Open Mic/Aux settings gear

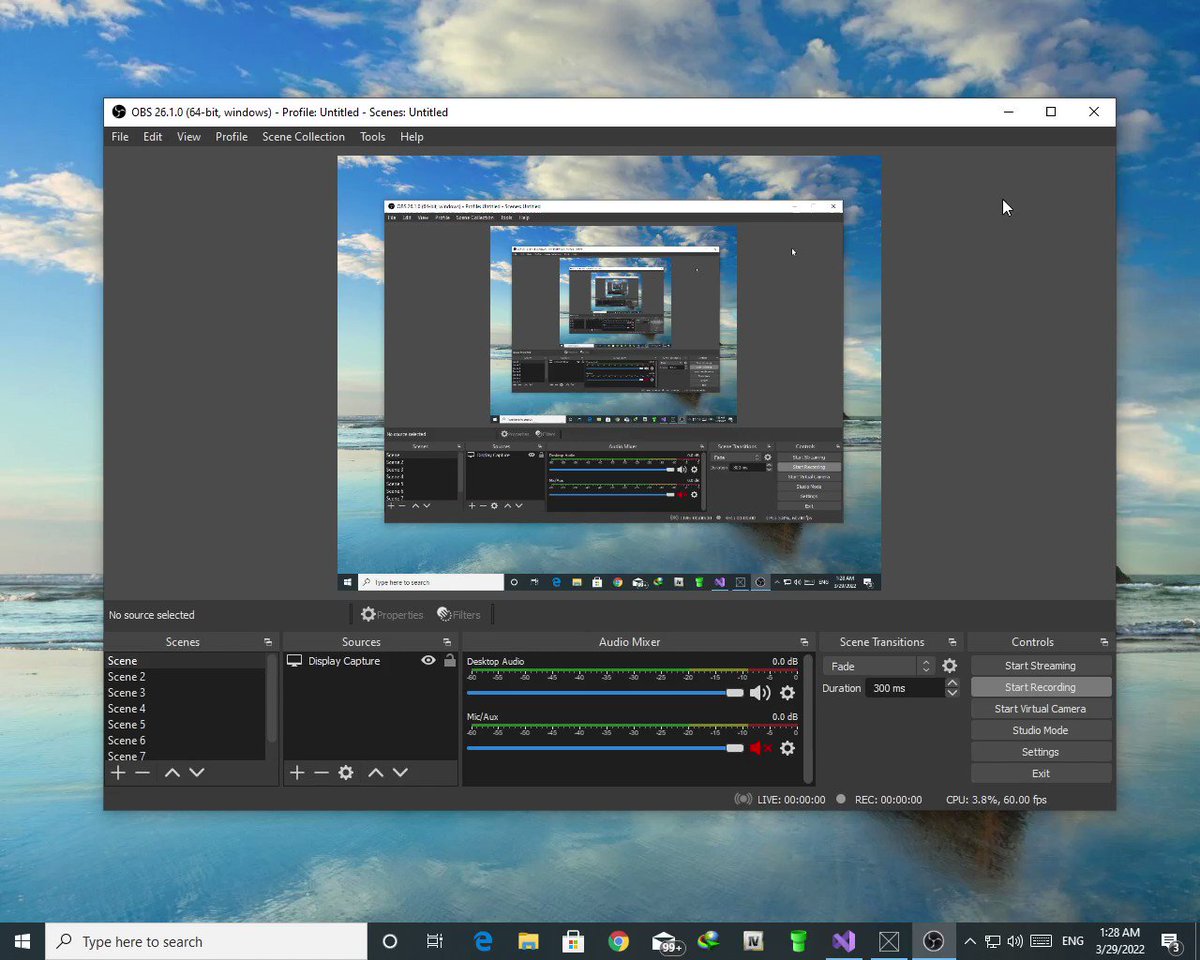(787, 748)
